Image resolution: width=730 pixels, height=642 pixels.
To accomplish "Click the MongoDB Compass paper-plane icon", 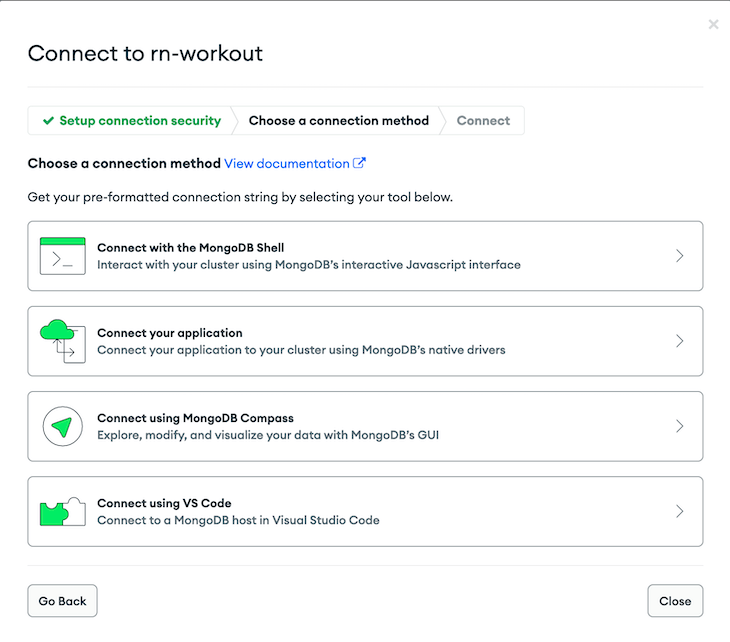I will point(63,426).
